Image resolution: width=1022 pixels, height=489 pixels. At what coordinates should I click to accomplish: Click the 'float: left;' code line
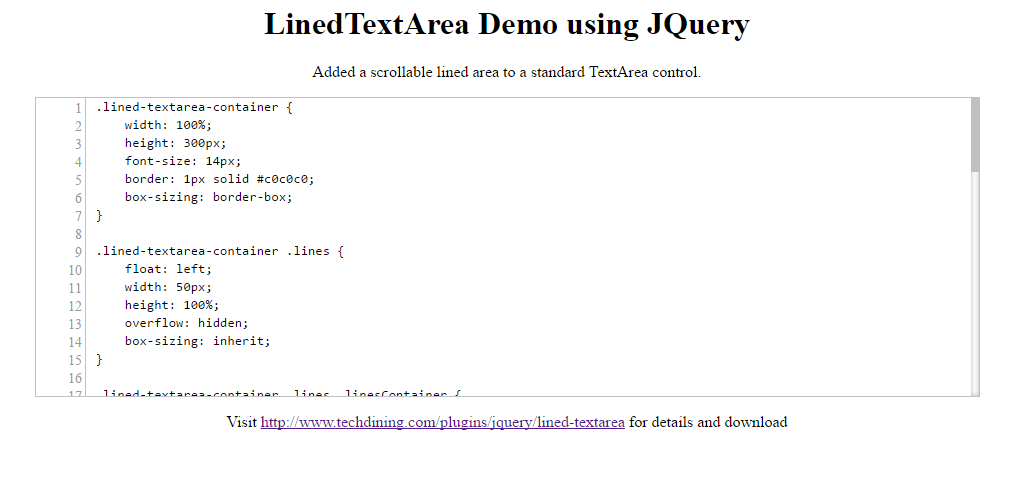click(x=169, y=269)
